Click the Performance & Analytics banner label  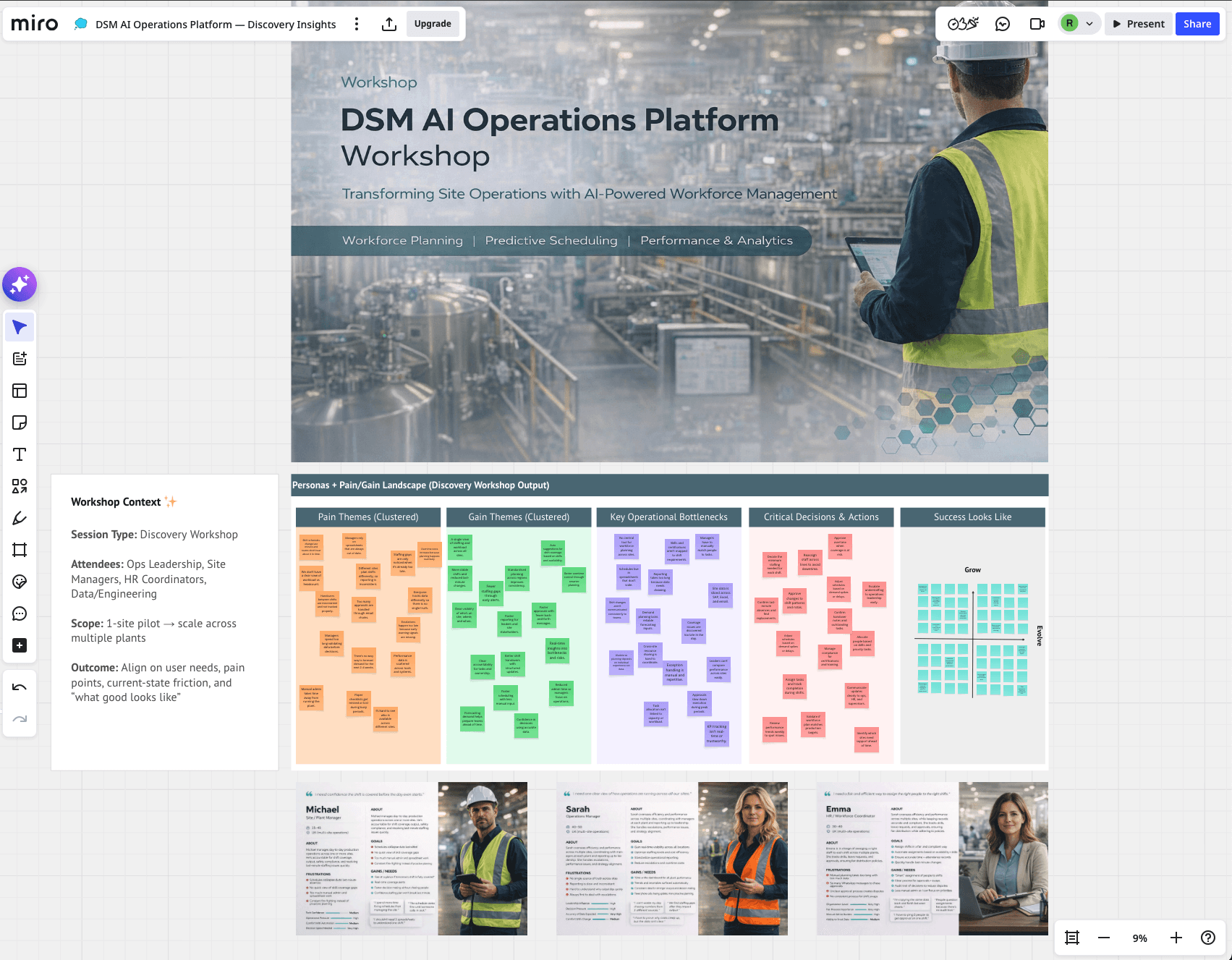pyautogui.click(x=716, y=240)
